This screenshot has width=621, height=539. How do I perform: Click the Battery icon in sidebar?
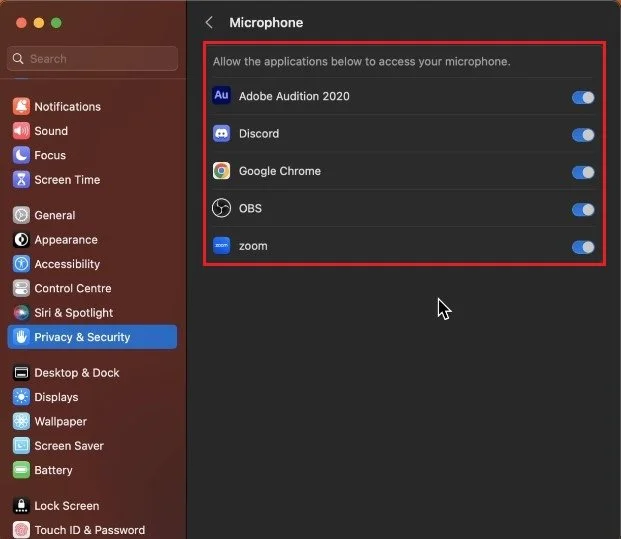click(x=21, y=470)
